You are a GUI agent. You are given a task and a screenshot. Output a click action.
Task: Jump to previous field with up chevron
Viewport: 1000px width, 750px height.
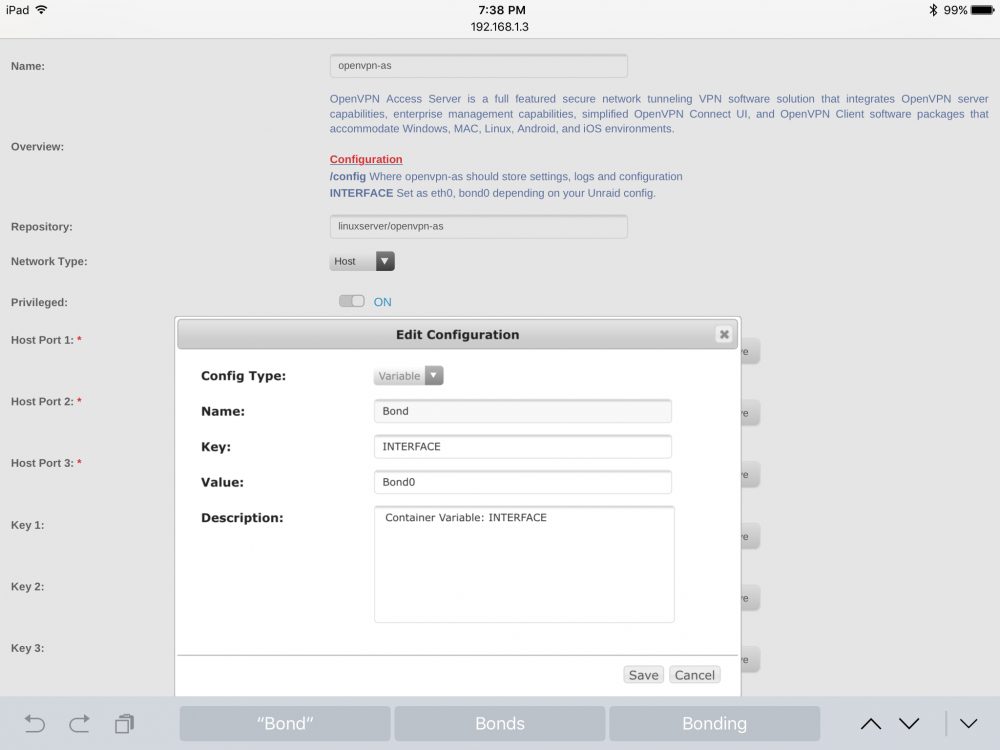pyautogui.click(x=871, y=724)
